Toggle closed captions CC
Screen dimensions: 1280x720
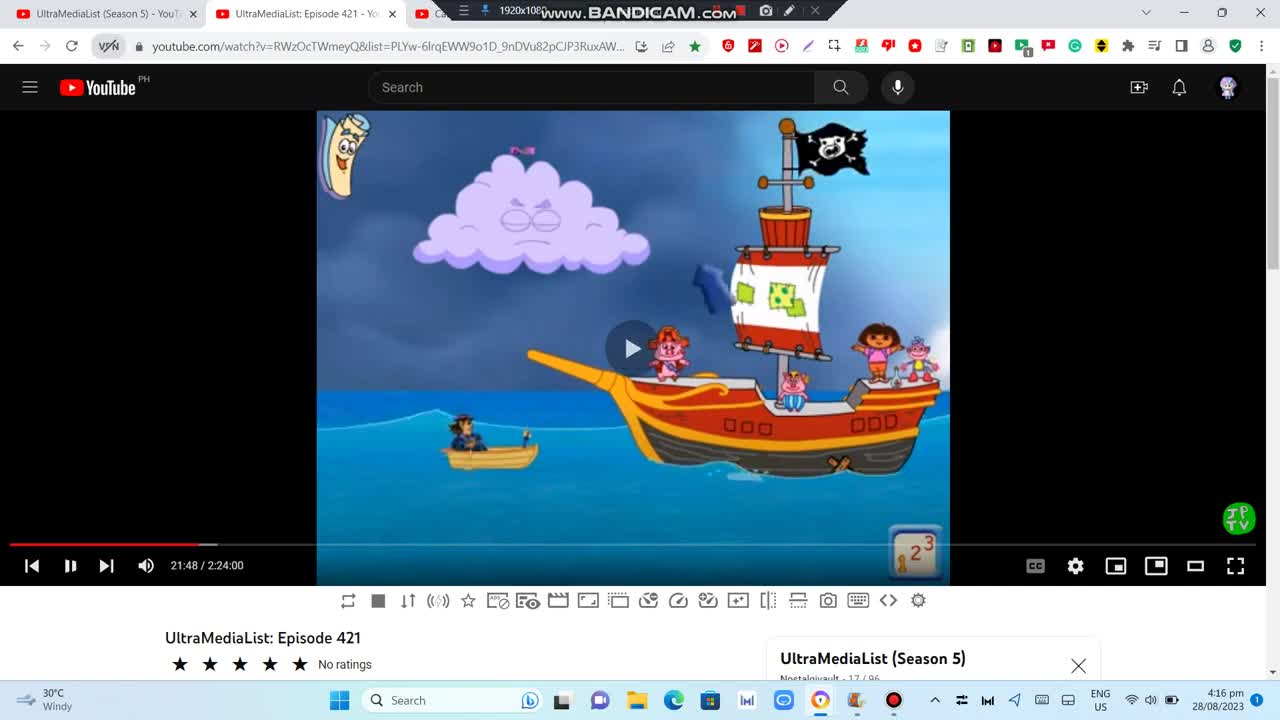pos(1036,566)
